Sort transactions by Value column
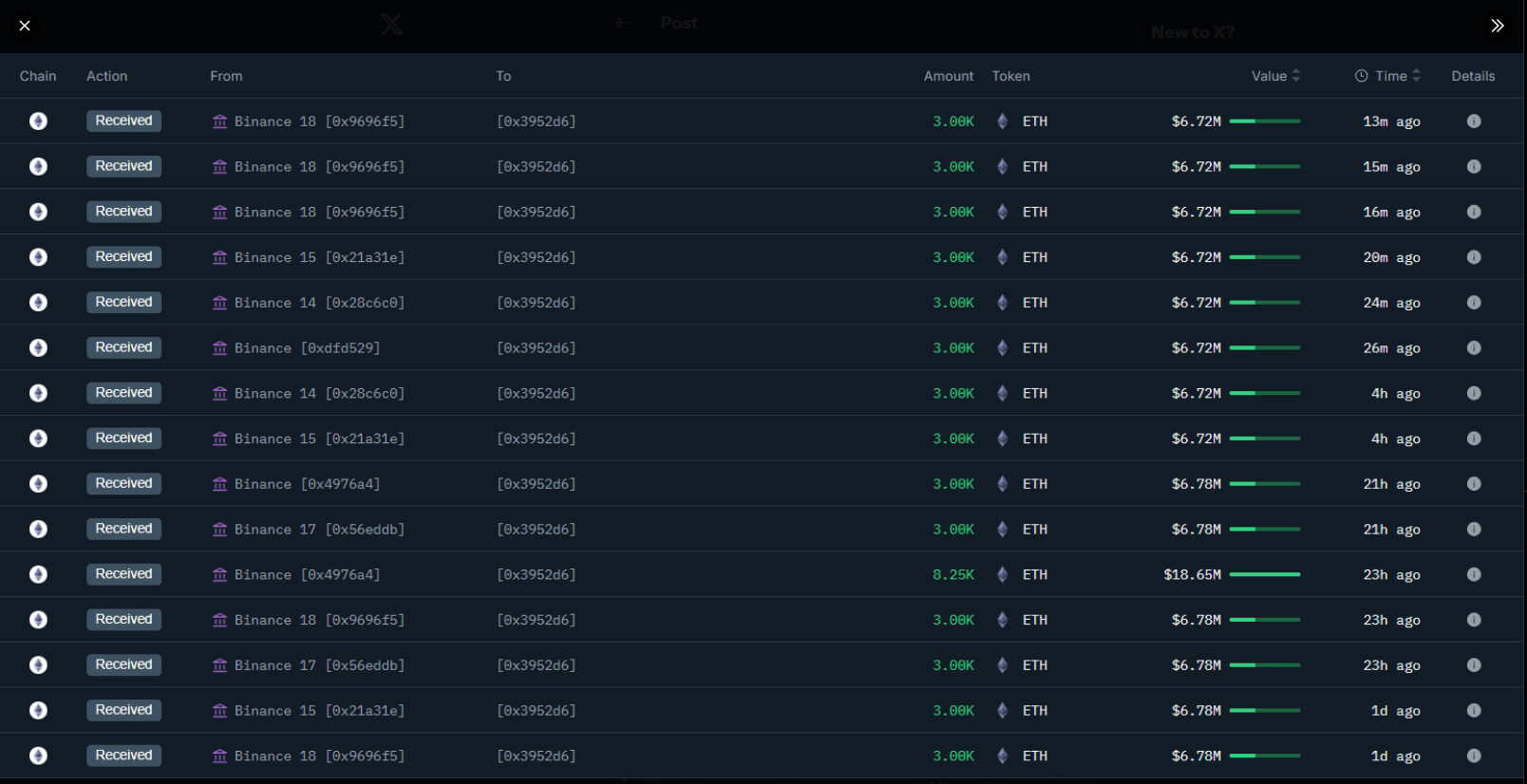 pos(1275,76)
